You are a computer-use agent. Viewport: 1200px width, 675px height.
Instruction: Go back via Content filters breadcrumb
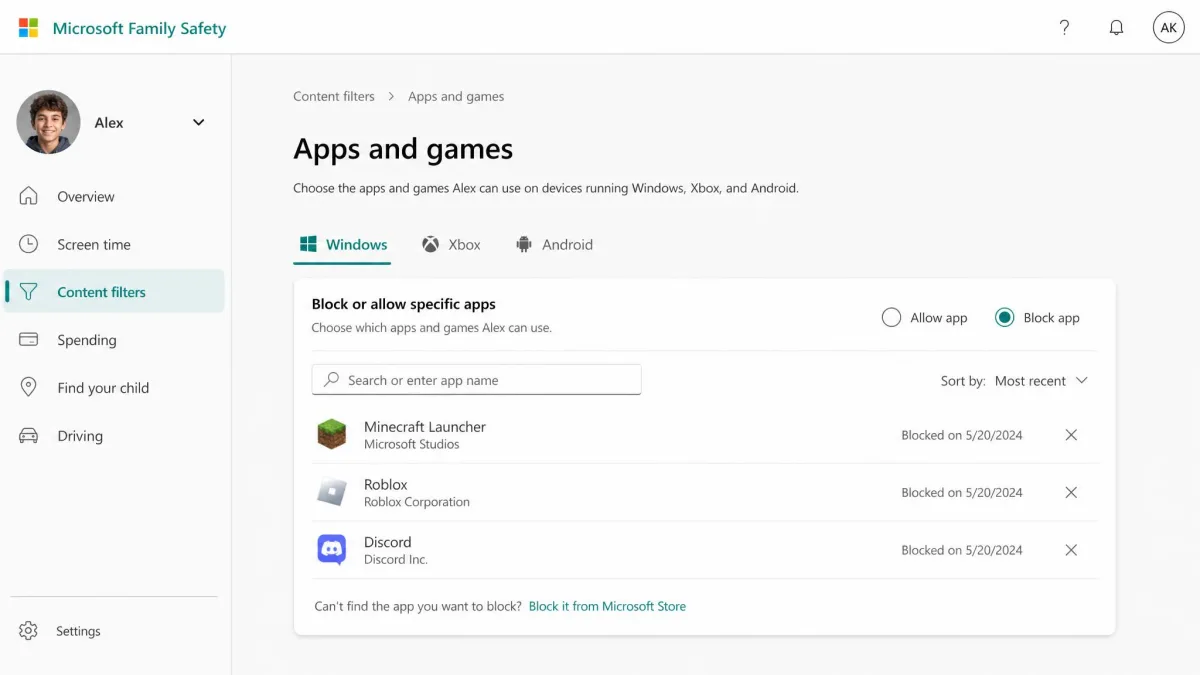tap(334, 97)
